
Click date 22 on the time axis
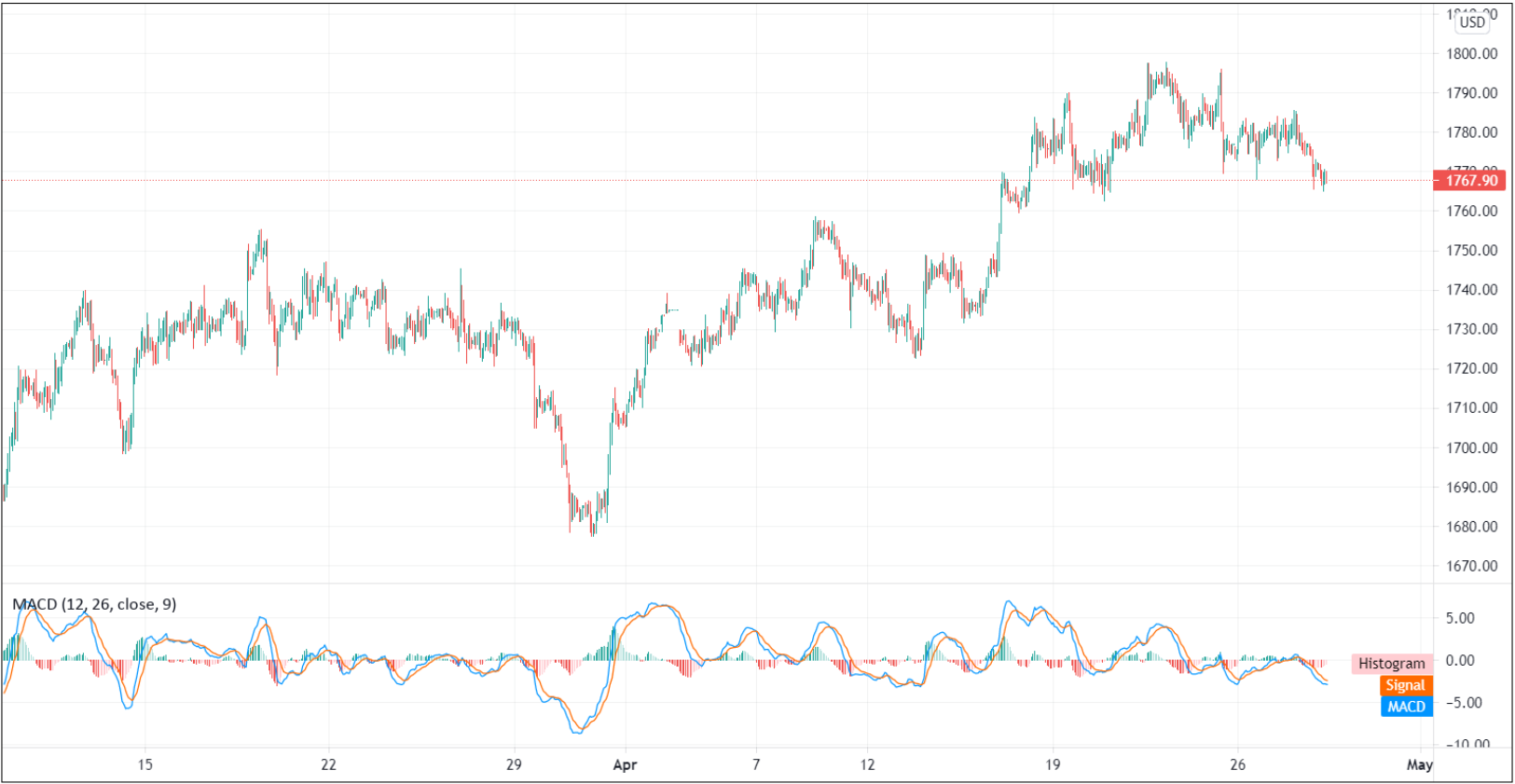[328, 764]
